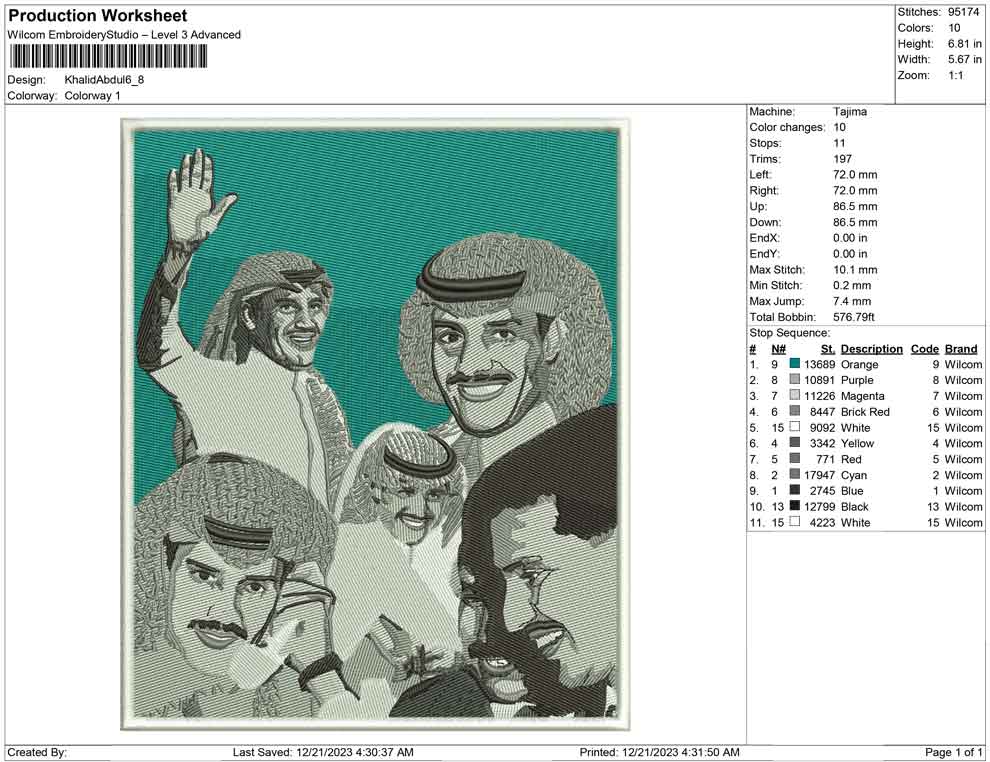Viewport: 990px width, 762px height.
Task: Click the Cyan thread color swatch
Action: pyautogui.click(x=794, y=475)
